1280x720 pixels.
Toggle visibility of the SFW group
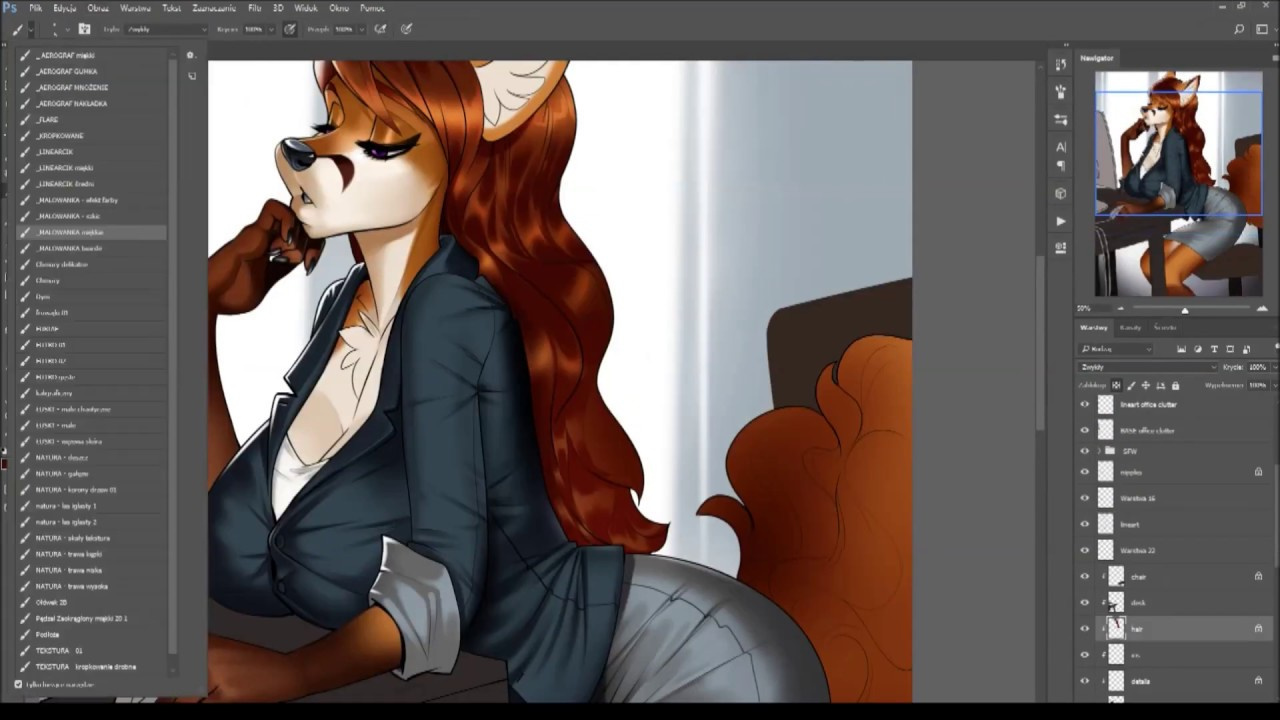tap(1085, 451)
